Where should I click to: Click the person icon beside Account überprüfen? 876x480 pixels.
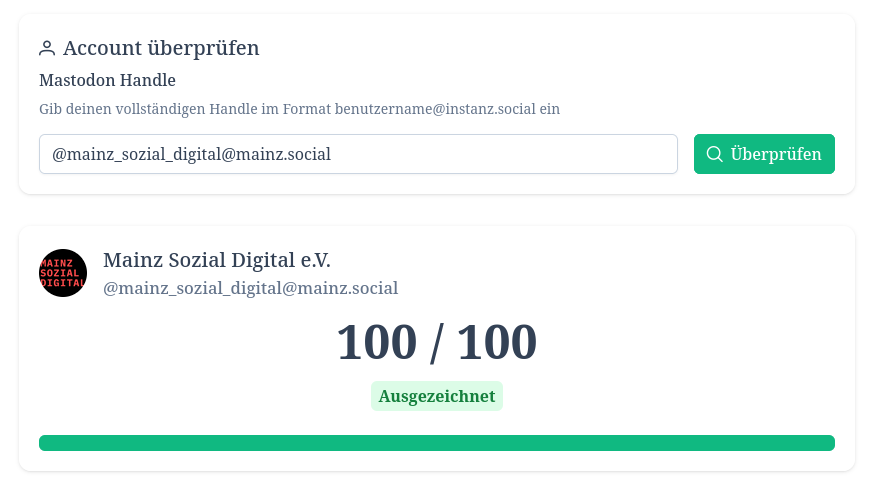47,48
